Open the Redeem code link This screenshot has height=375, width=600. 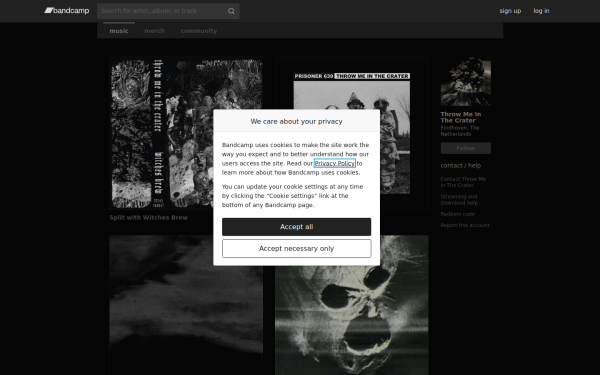pyautogui.click(x=458, y=214)
